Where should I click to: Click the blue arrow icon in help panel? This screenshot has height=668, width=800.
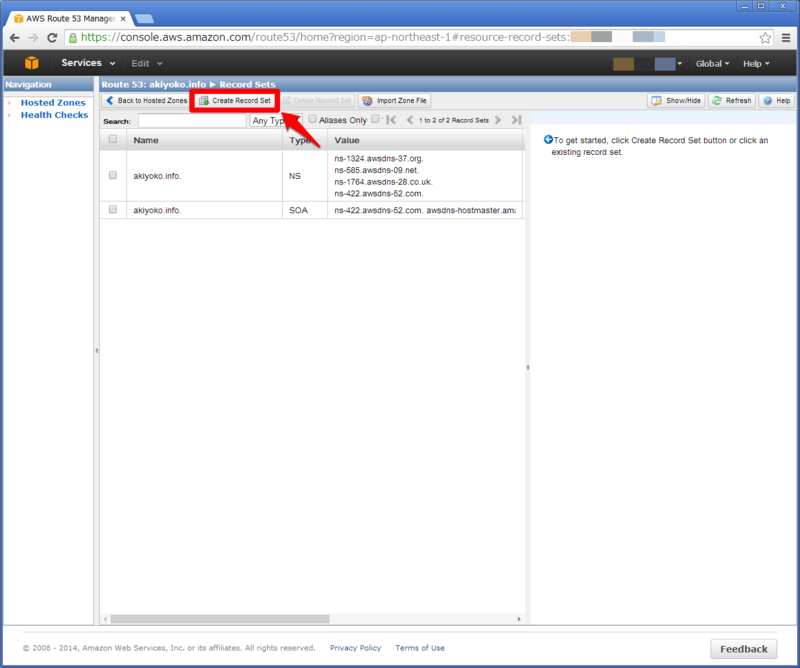point(548,139)
